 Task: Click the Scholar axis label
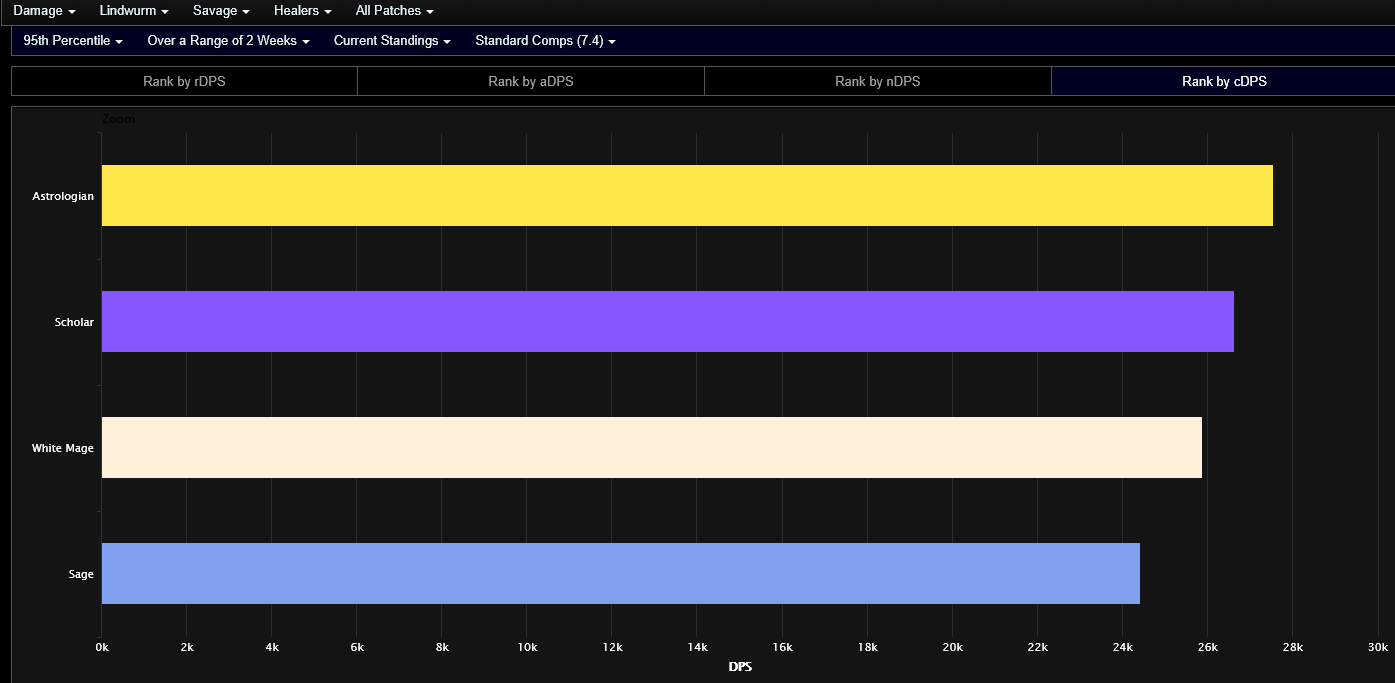(74, 322)
